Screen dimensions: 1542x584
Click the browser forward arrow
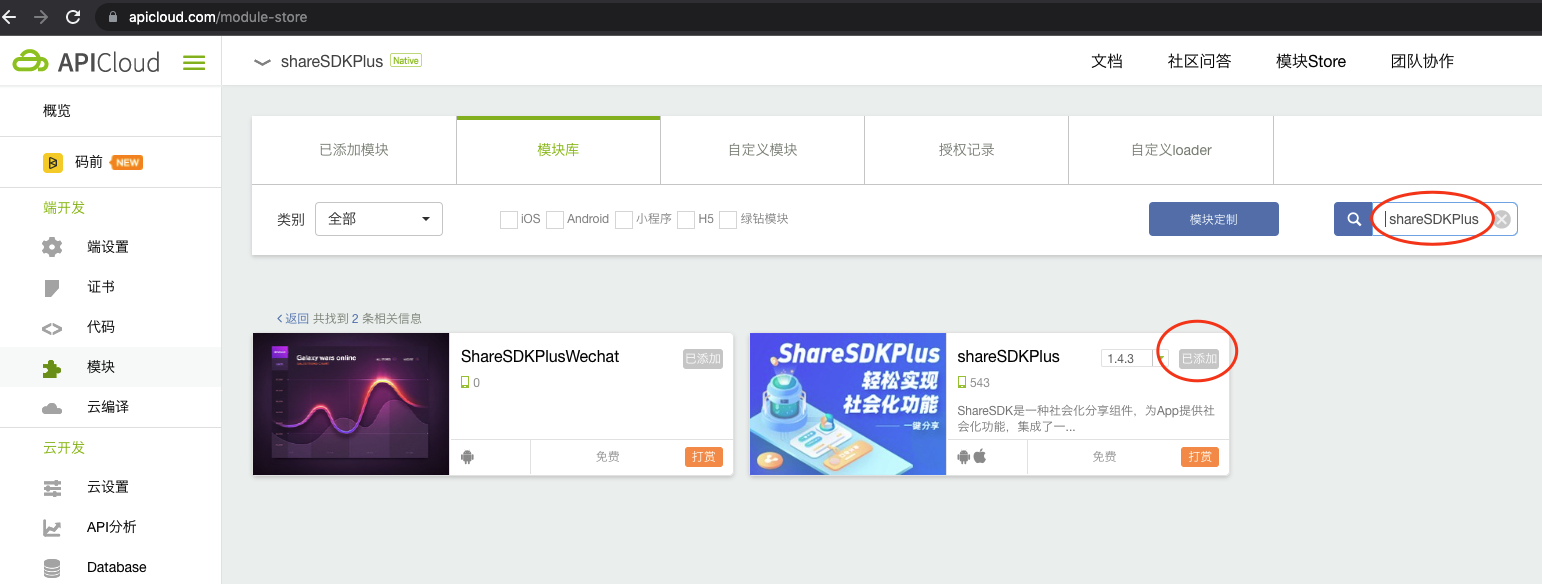click(x=41, y=17)
